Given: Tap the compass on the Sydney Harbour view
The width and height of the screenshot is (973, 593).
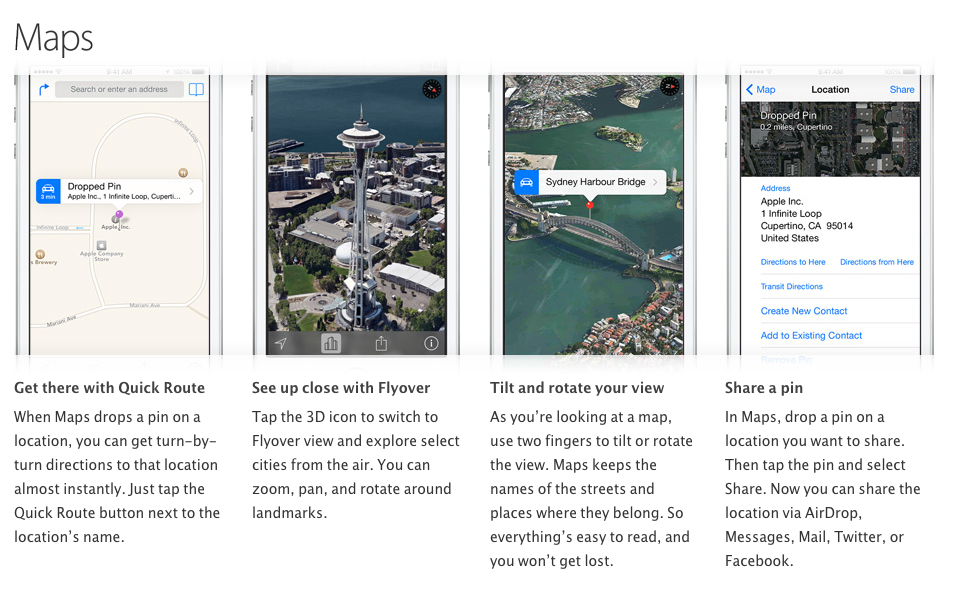Looking at the screenshot, I should pyautogui.click(x=669, y=87).
